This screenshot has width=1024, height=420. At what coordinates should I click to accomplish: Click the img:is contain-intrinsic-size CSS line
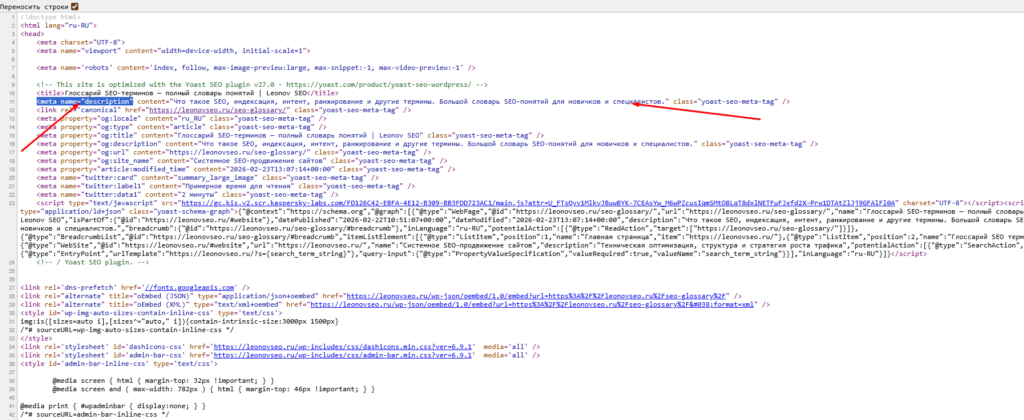click(179, 321)
